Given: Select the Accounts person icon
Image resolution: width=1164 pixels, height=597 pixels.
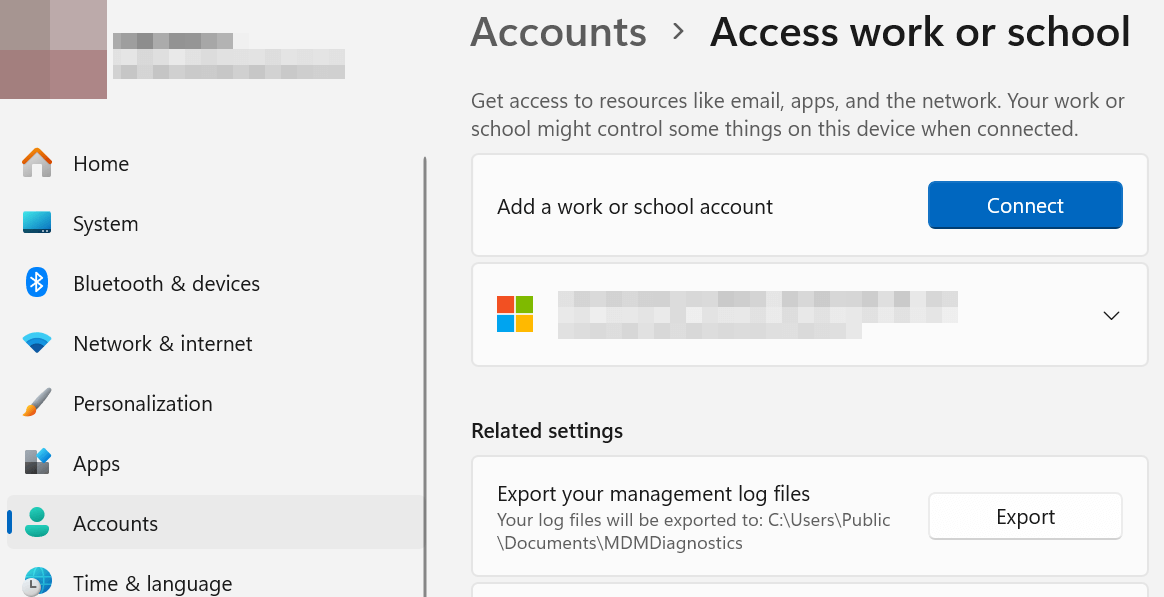Looking at the screenshot, I should point(37,523).
